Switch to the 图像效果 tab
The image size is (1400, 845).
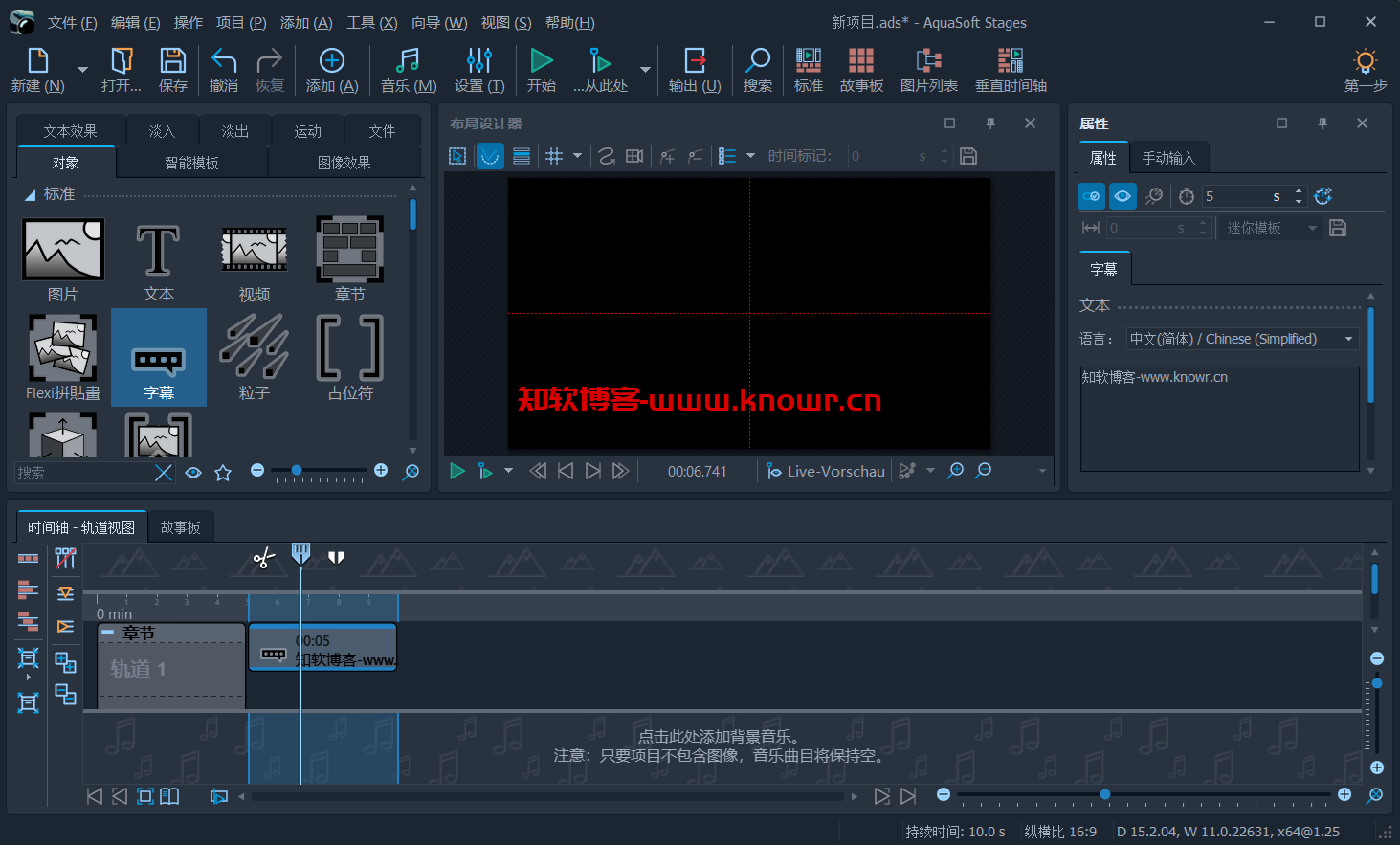pyautogui.click(x=344, y=163)
